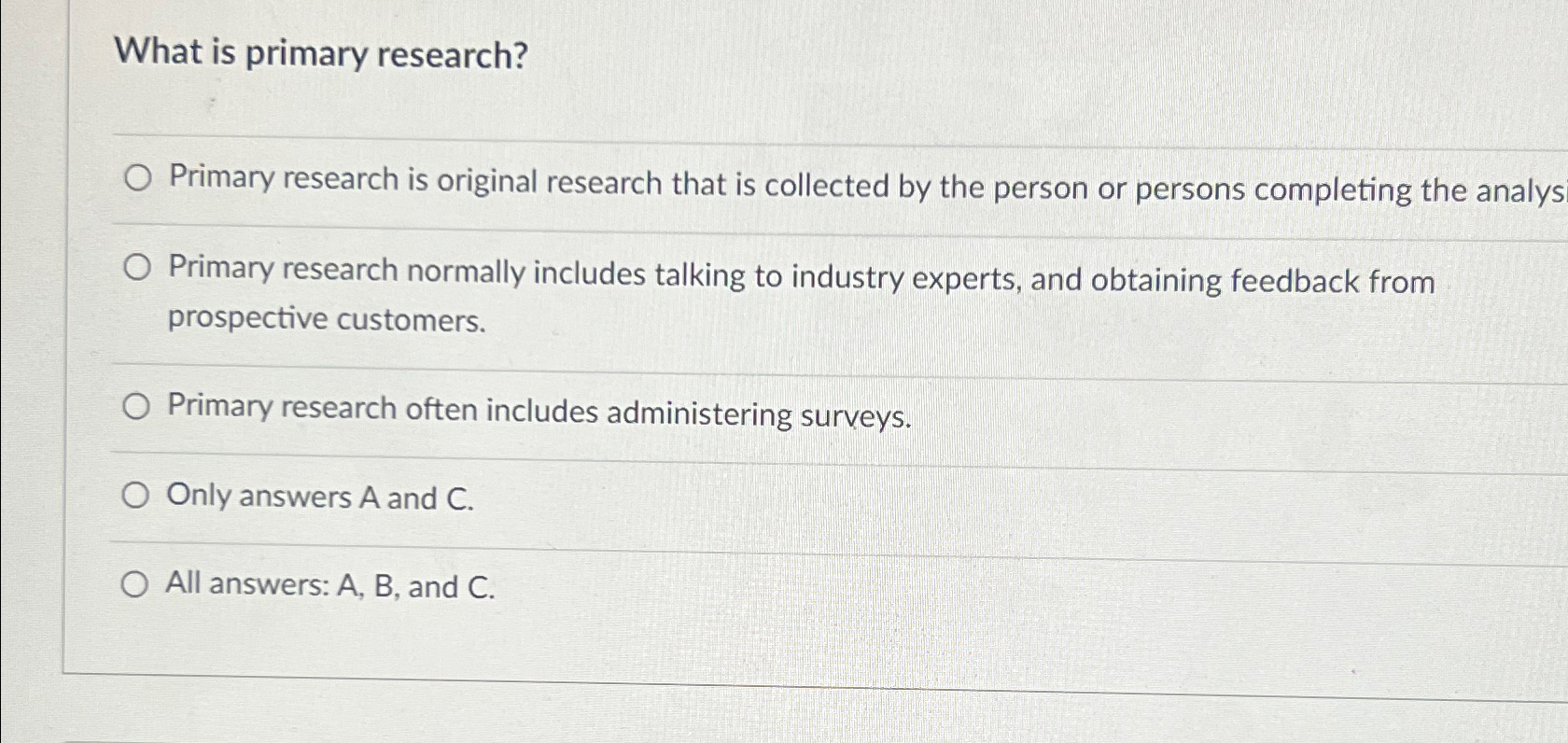The width and height of the screenshot is (1568, 743).
Task: Click the radio circle beside option B
Action: click(136, 268)
